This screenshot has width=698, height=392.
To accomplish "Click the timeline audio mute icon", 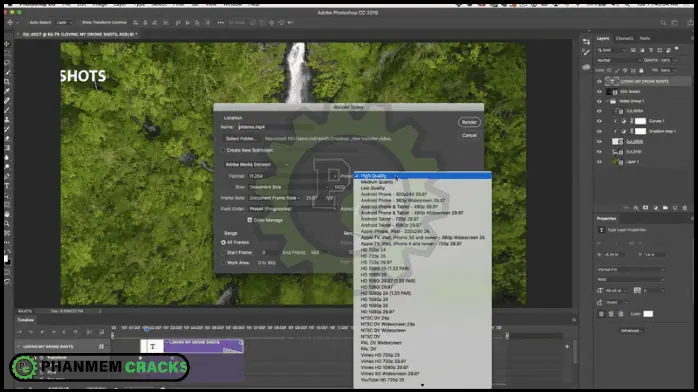I will [65, 332].
